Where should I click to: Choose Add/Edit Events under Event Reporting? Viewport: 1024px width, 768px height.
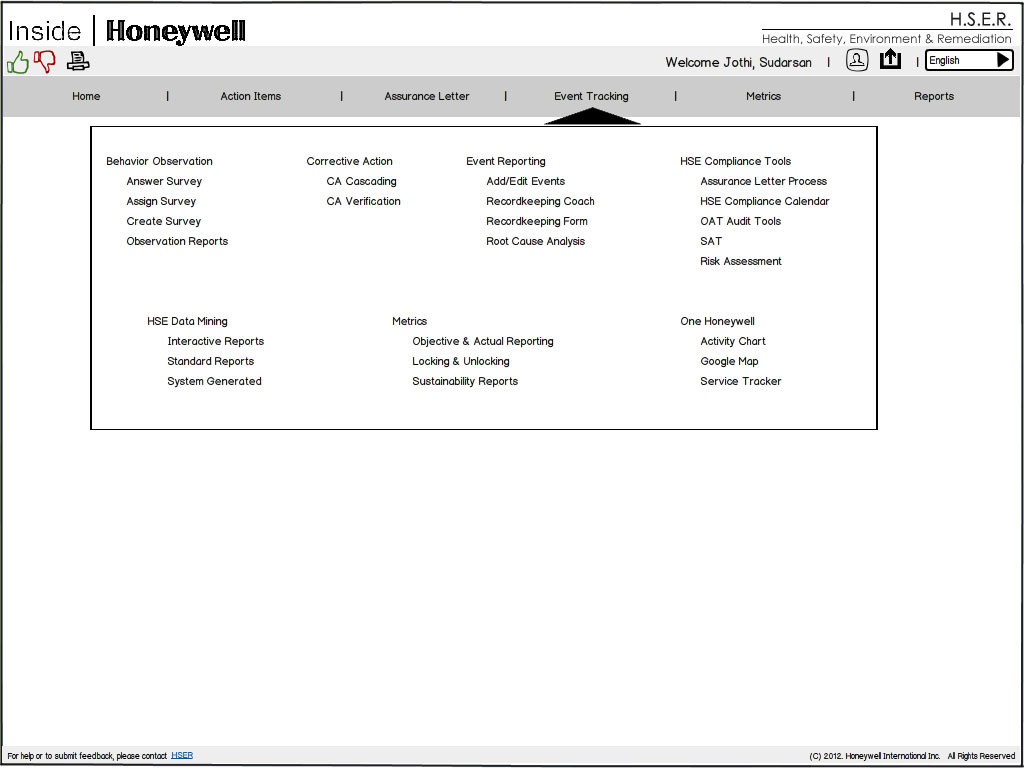[525, 181]
